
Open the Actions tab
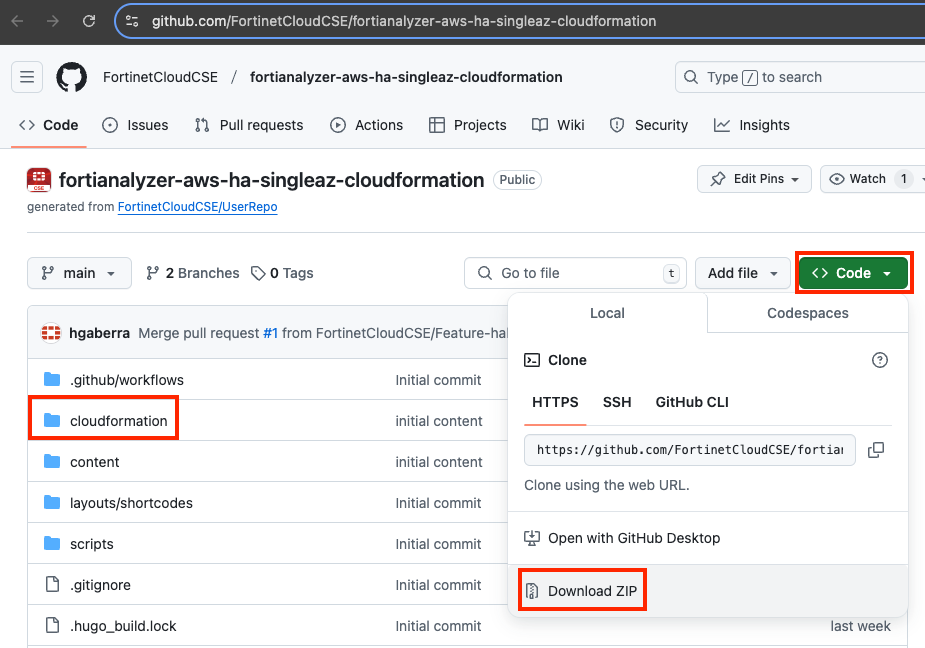[366, 125]
